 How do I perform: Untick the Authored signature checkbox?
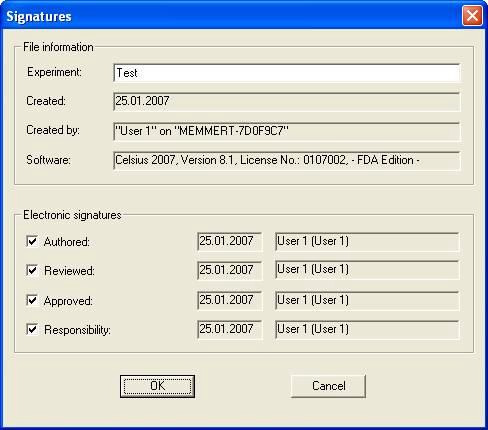(32, 241)
